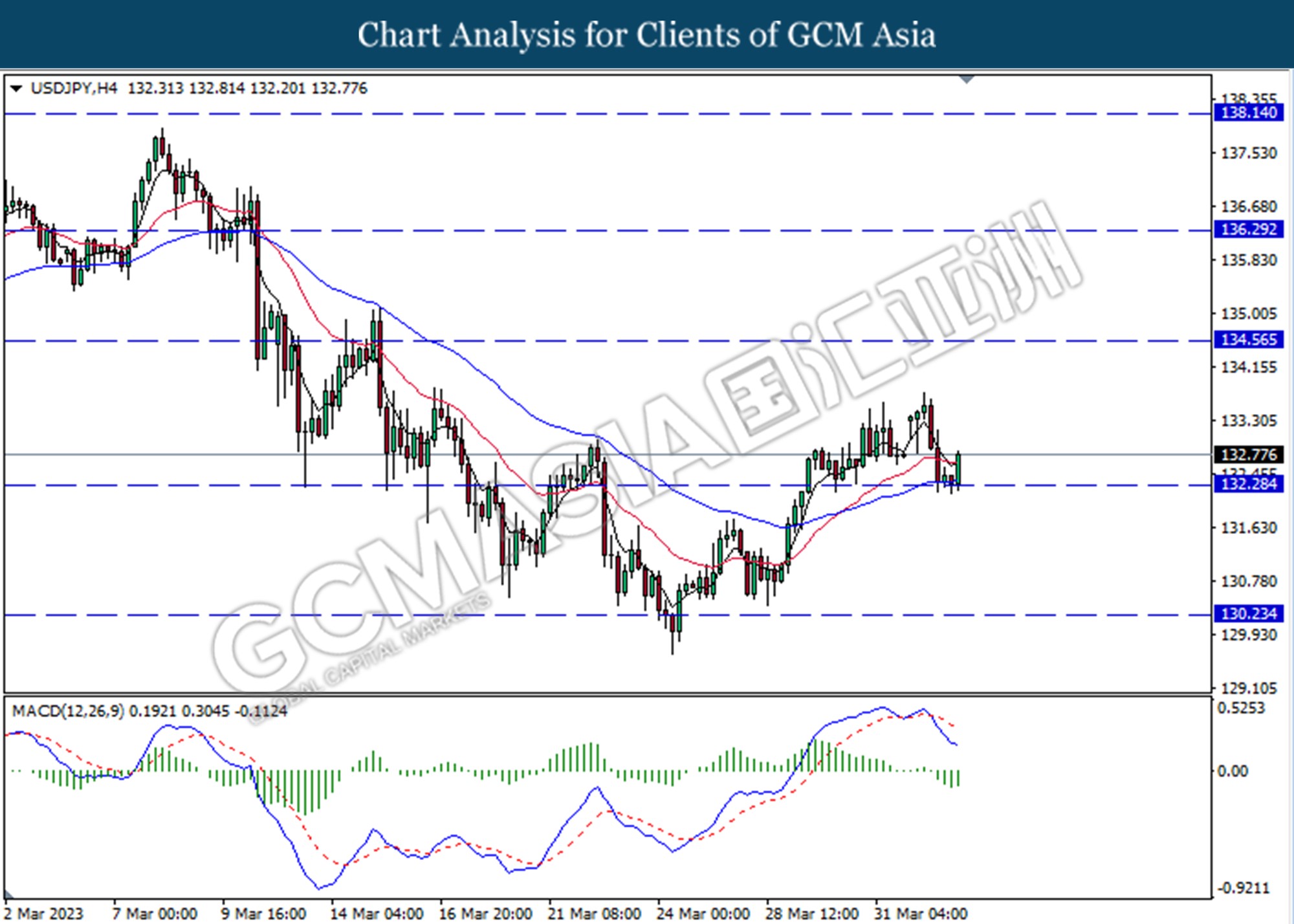Click the MACD scale value -0.9211
The height and width of the screenshot is (924, 1294).
point(1244,888)
